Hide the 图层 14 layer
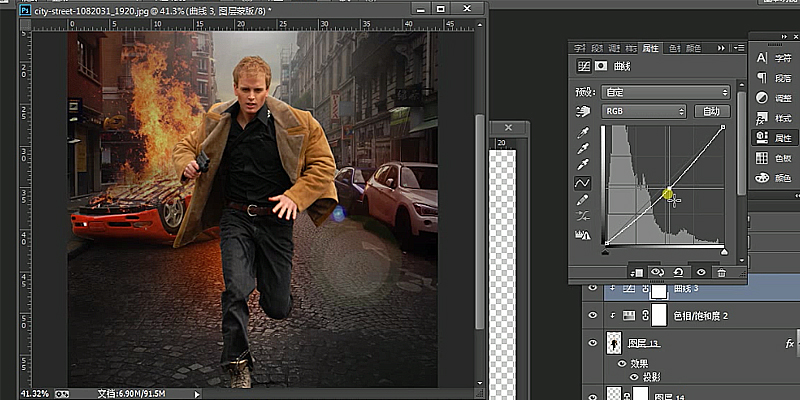The width and height of the screenshot is (800, 400). click(x=592, y=396)
